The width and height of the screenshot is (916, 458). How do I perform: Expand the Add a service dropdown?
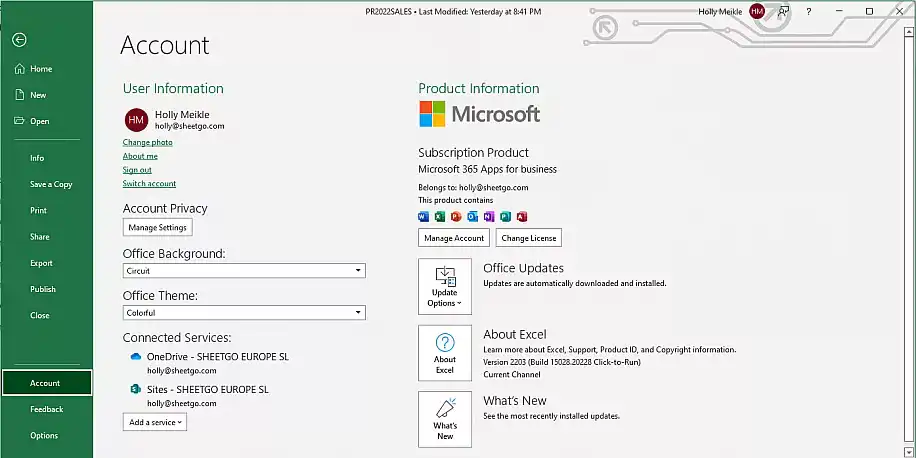155,422
